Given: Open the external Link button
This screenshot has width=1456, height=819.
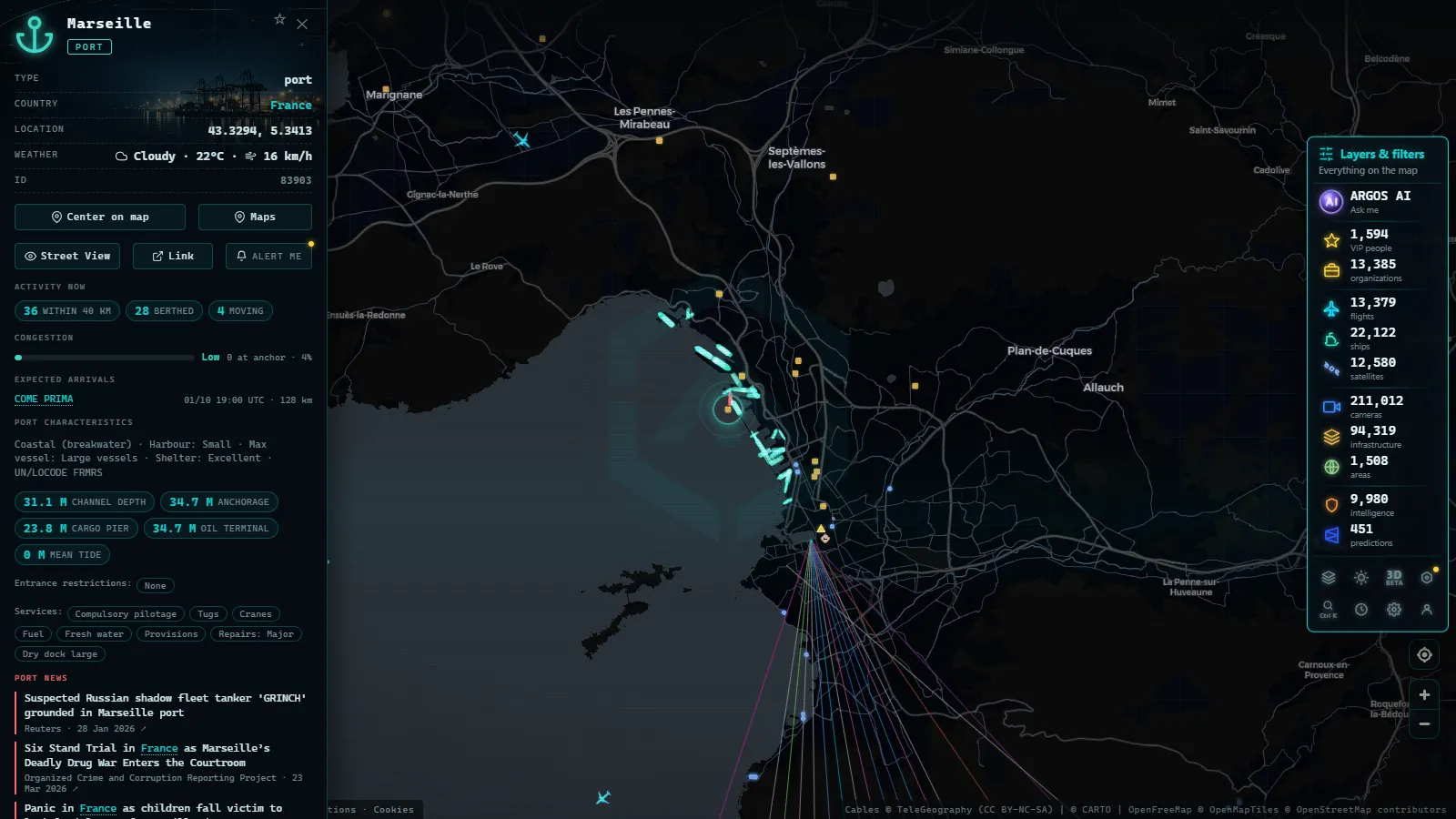Looking at the screenshot, I should 173,256.
